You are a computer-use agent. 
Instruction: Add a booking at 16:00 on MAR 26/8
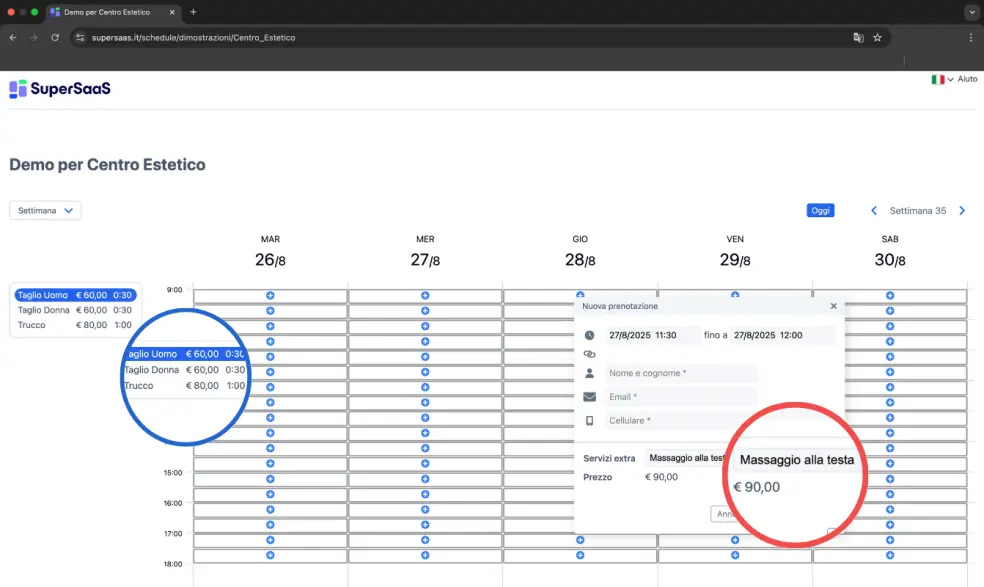(270, 510)
